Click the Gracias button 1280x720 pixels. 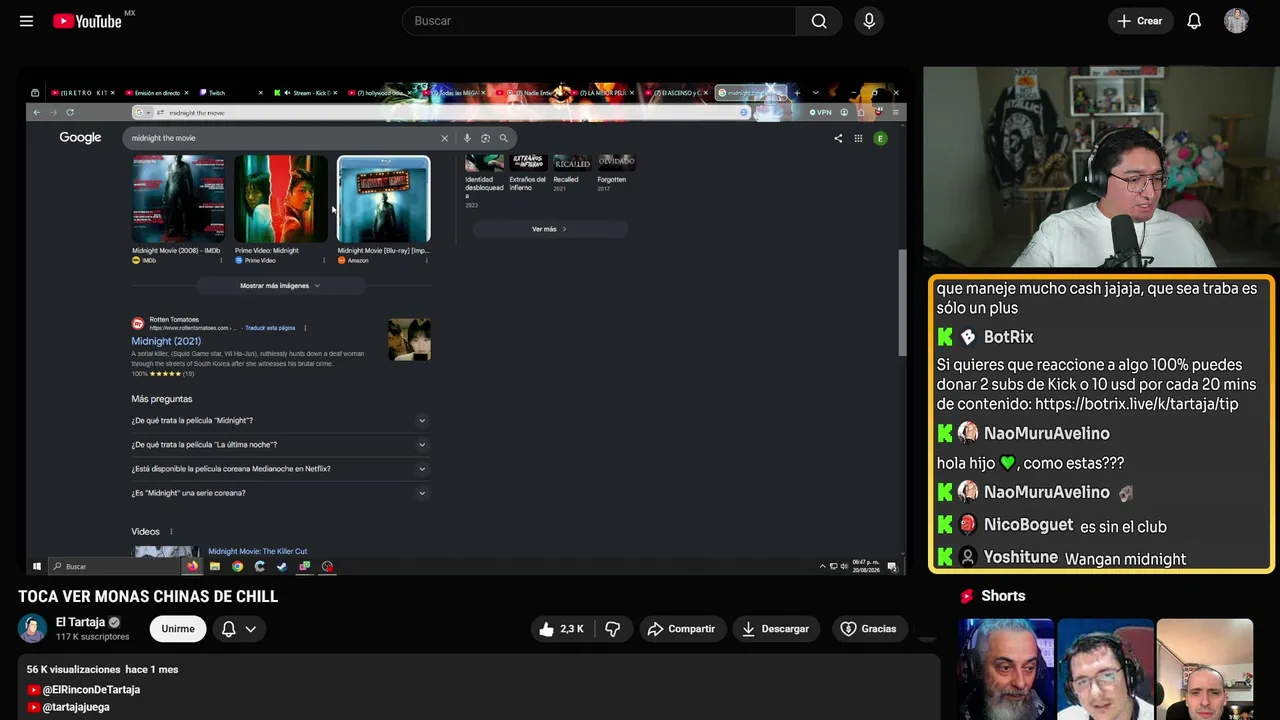[868, 629]
